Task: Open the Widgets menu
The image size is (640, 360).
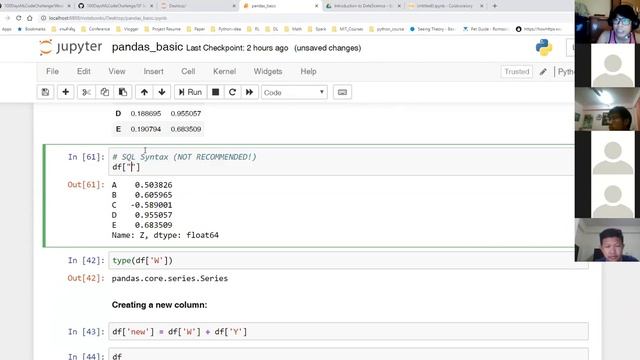Action: coord(268,71)
